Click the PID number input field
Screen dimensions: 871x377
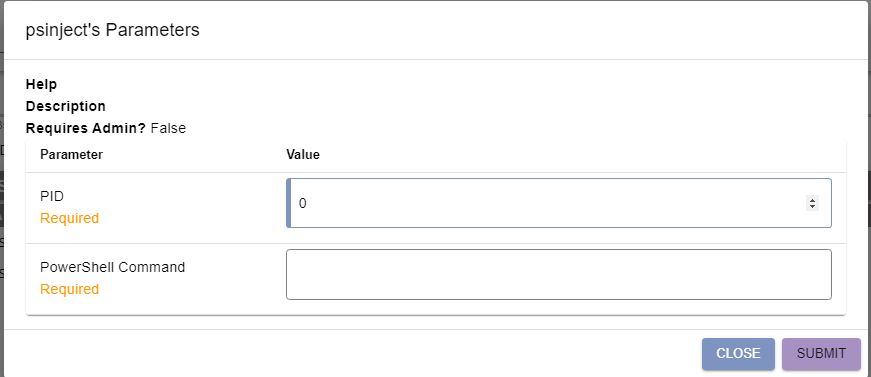tap(559, 203)
